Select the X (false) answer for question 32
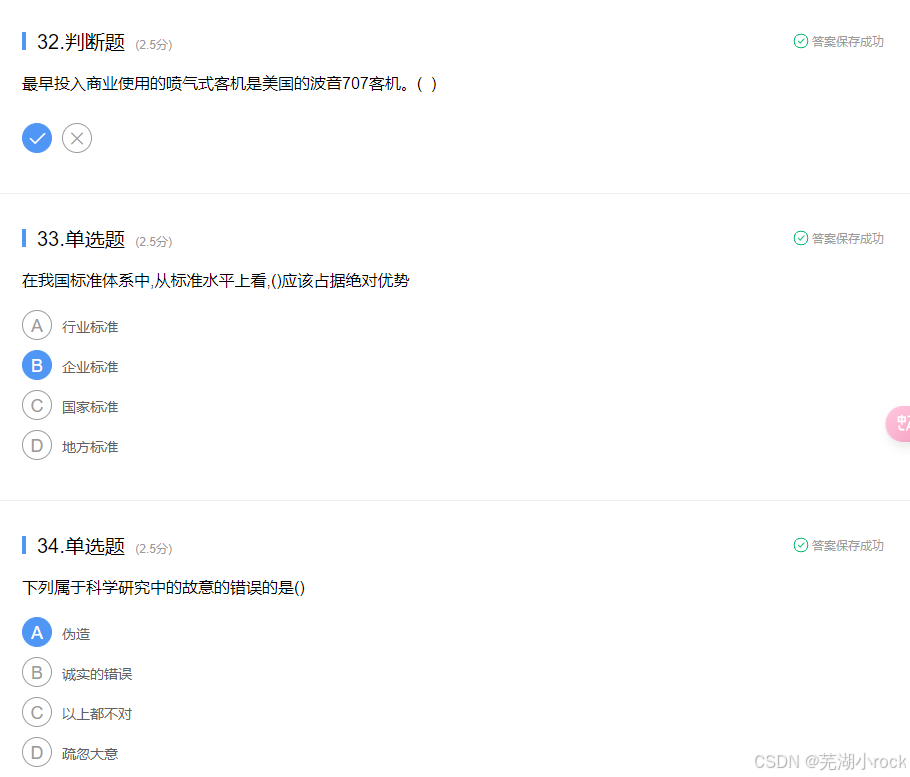Image resolution: width=910 pixels, height=777 pixels. 77,138
